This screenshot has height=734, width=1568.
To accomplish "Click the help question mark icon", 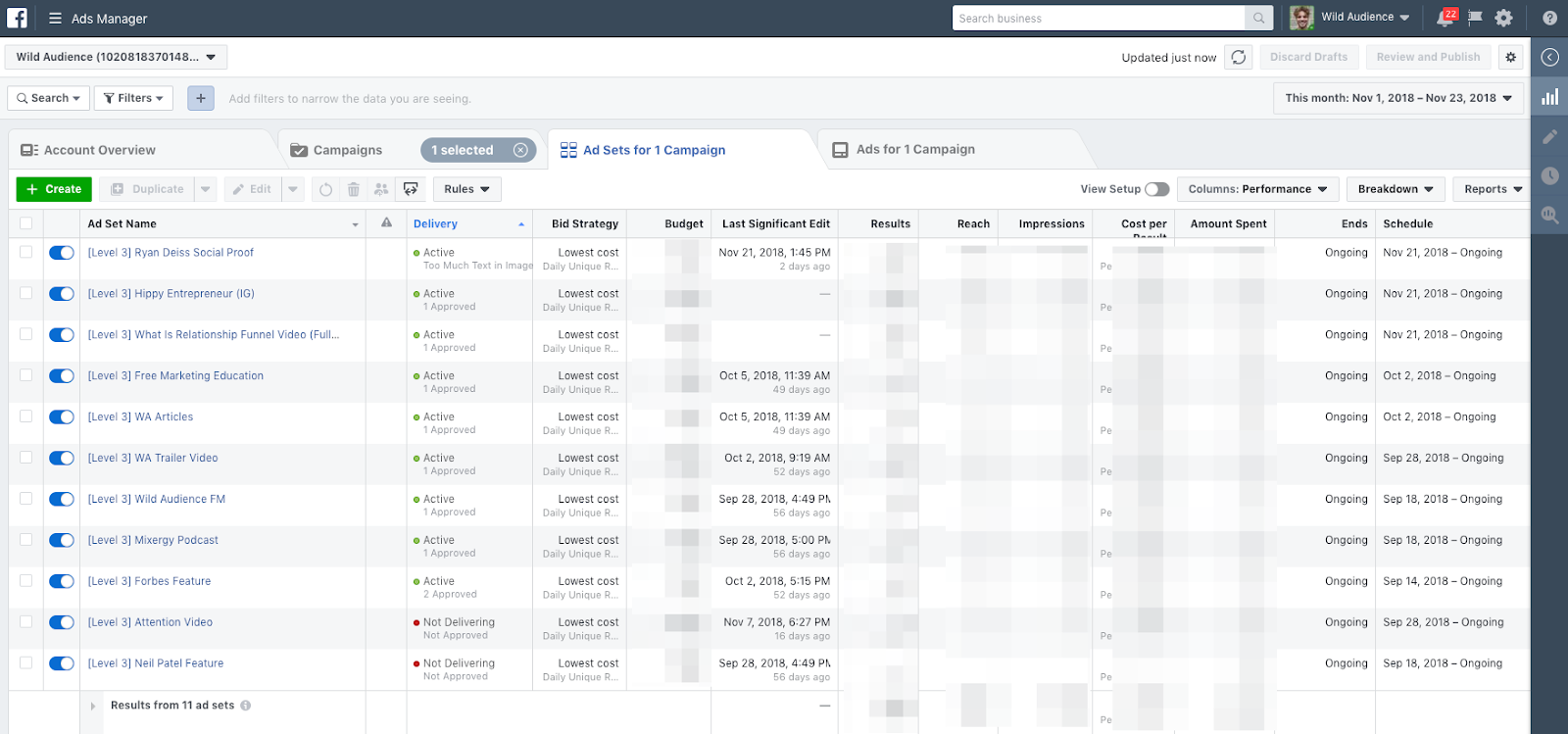I will click(1549, 18).
